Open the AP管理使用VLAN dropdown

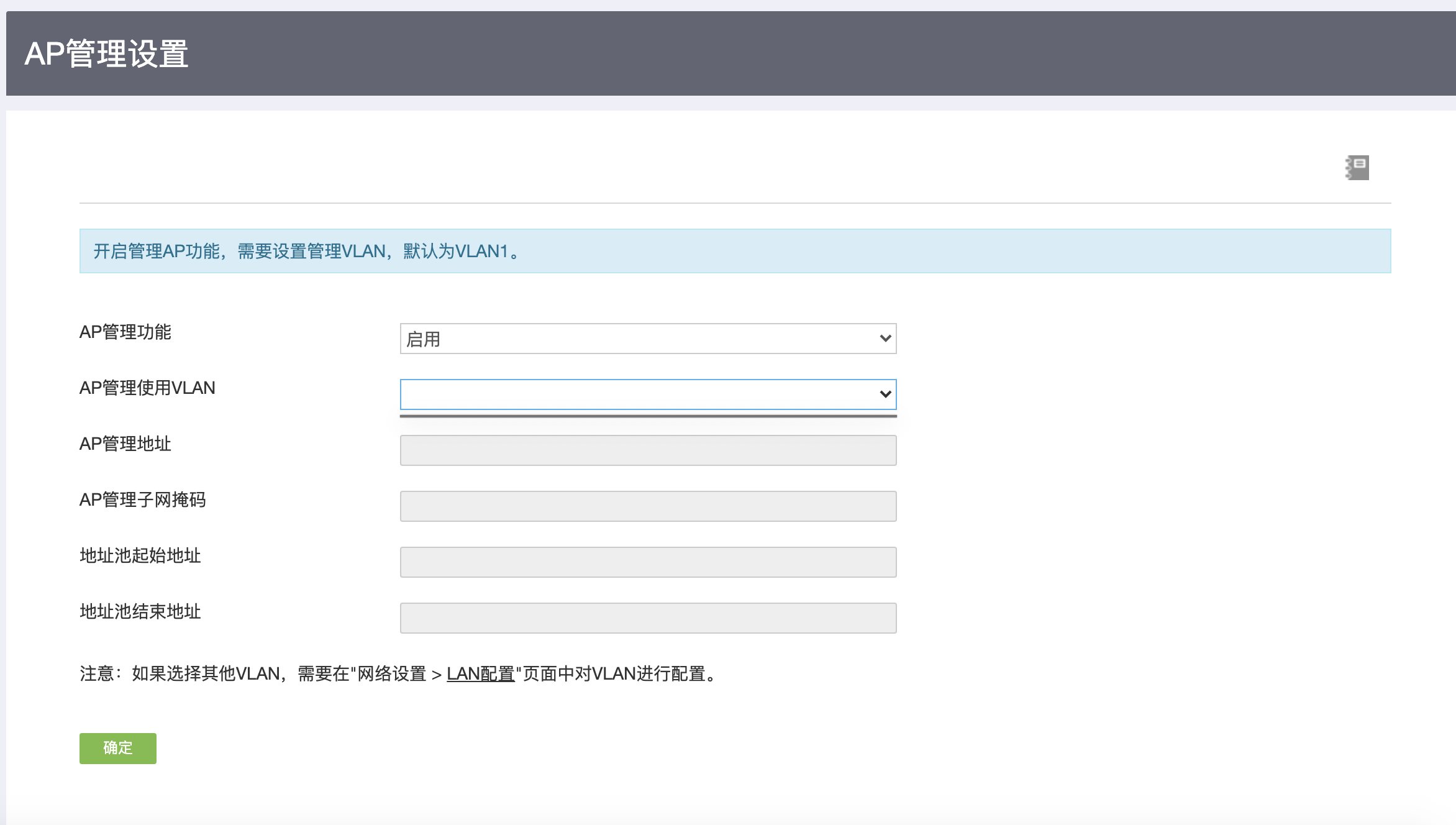(640, 394)
